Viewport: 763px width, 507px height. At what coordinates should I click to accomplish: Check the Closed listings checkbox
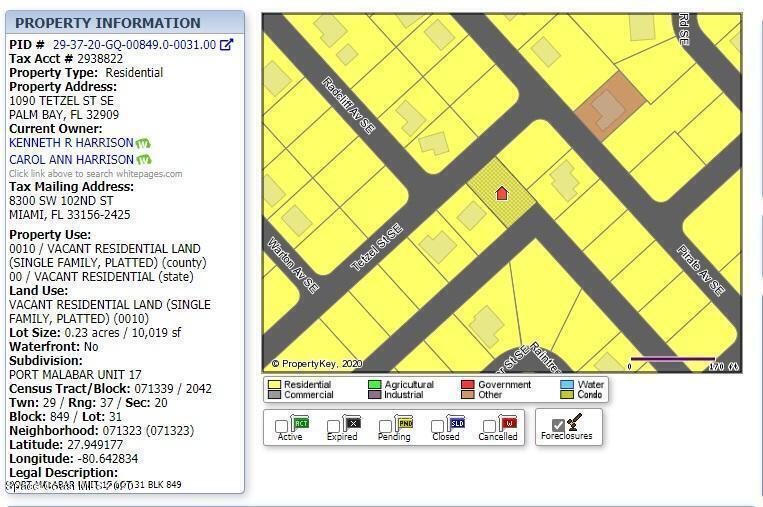437,427
